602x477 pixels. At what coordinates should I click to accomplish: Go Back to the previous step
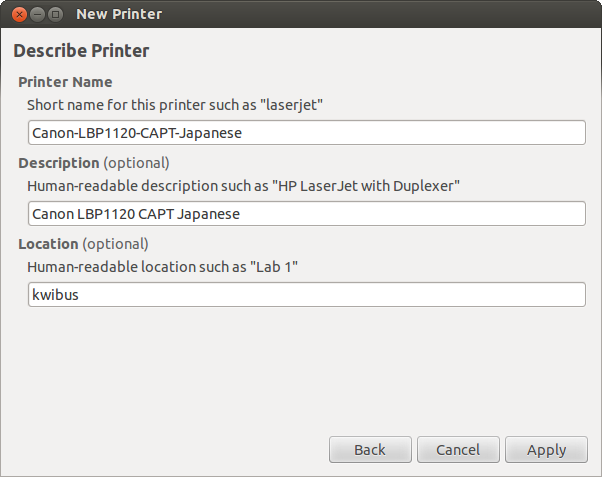click(370, 449)
